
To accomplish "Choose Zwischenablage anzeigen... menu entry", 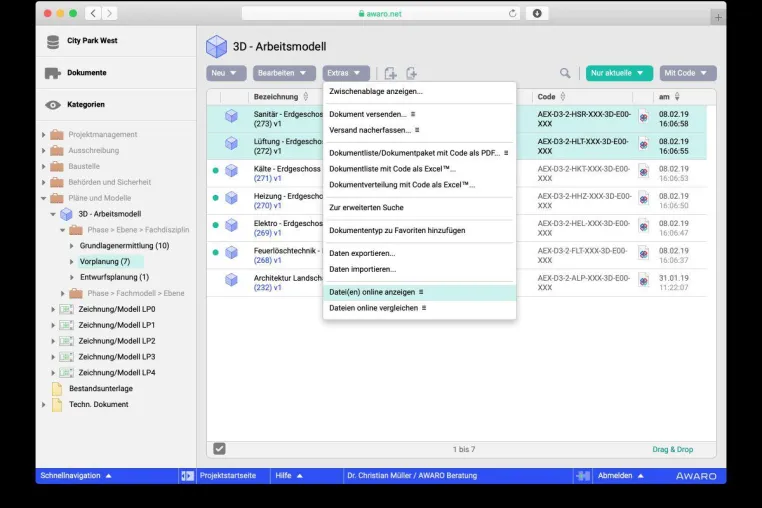I will [419, 91].
